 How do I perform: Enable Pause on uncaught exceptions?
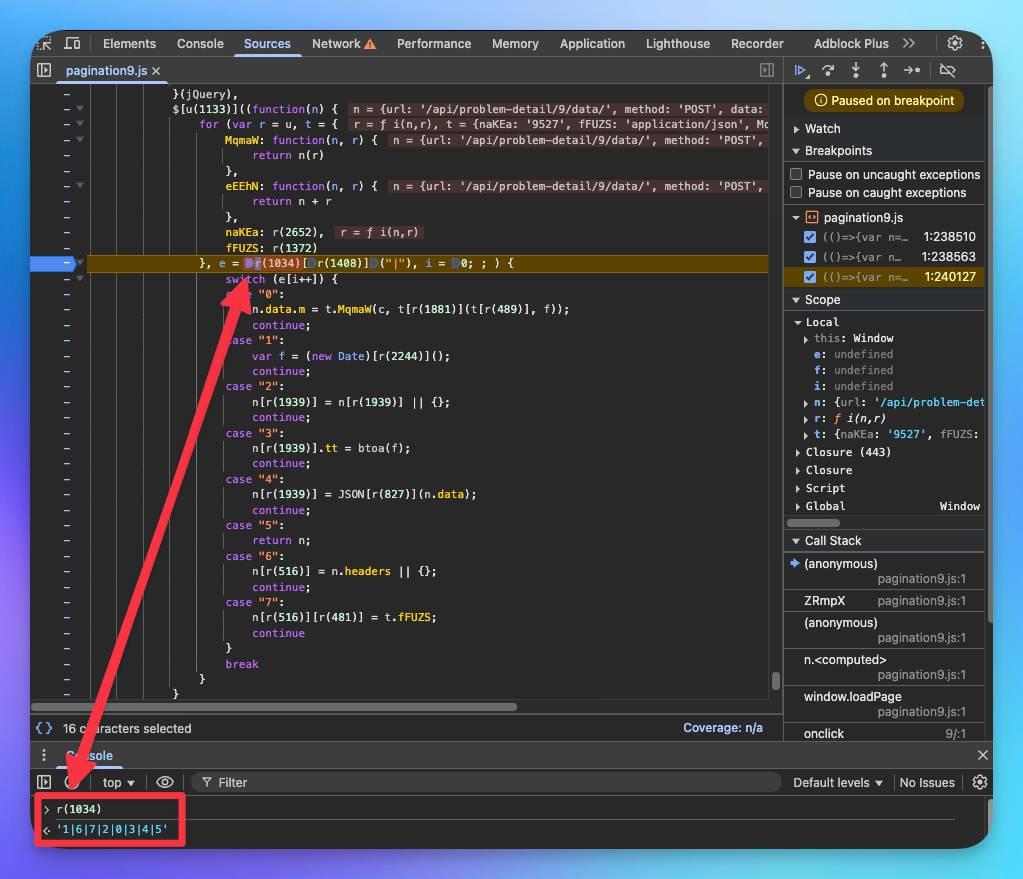[796, 174]
